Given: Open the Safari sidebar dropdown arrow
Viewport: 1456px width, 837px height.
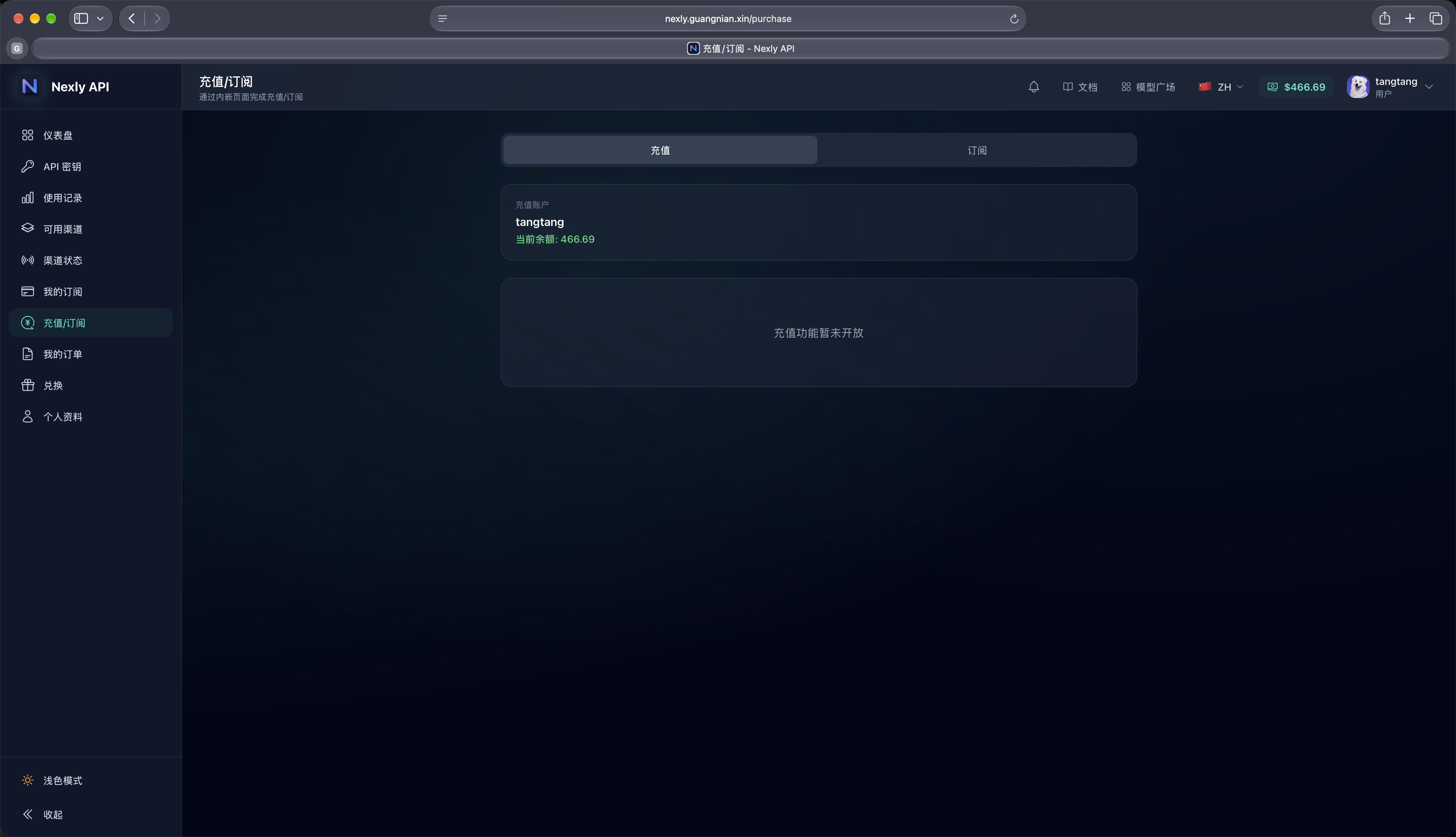Looking at the screenshot, I should pyautogui.click(x=101, y=19).
